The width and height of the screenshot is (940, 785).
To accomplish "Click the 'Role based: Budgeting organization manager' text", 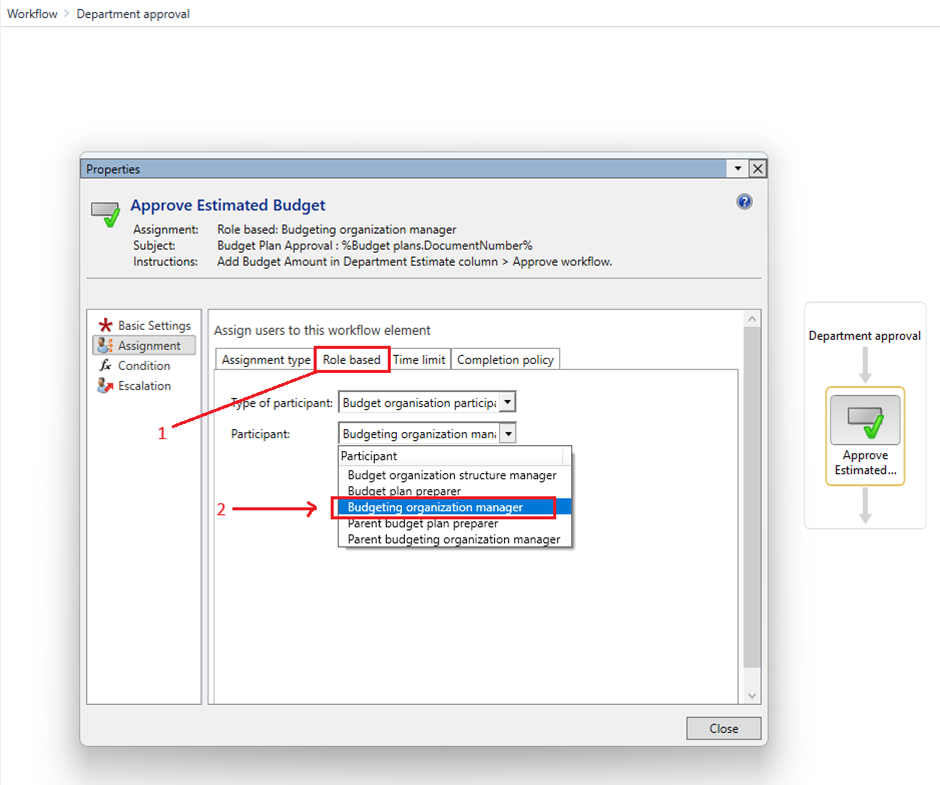I will pos(336,230).
